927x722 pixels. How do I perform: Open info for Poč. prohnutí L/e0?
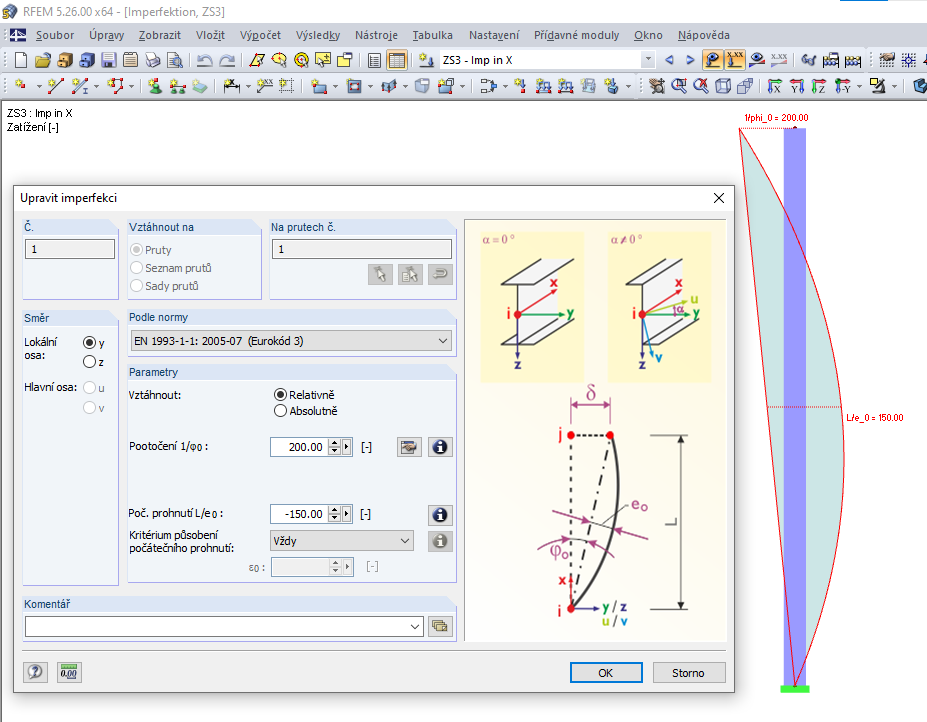click(x=440, y=515)
